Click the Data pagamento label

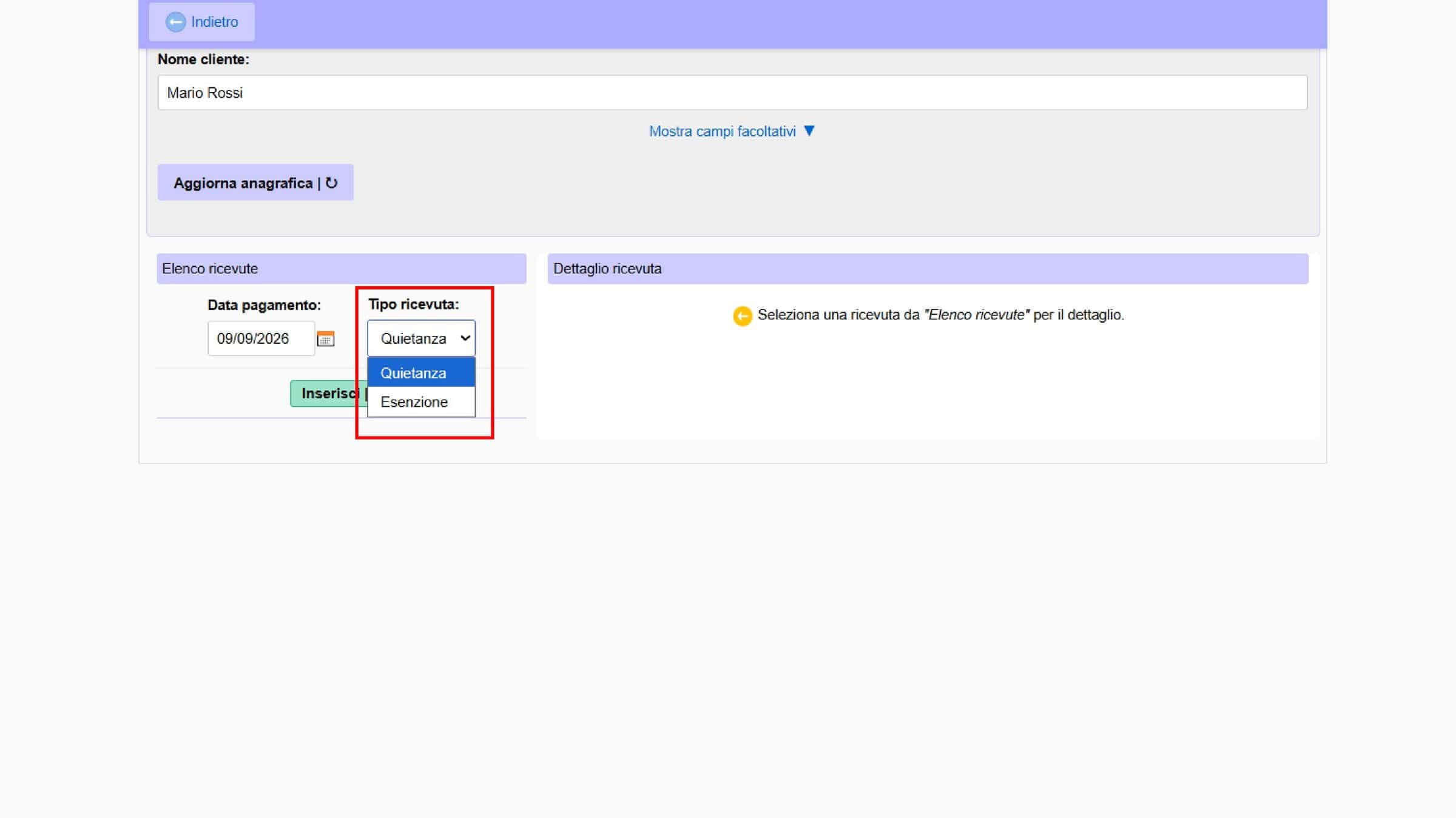click(x=264, y=305)
